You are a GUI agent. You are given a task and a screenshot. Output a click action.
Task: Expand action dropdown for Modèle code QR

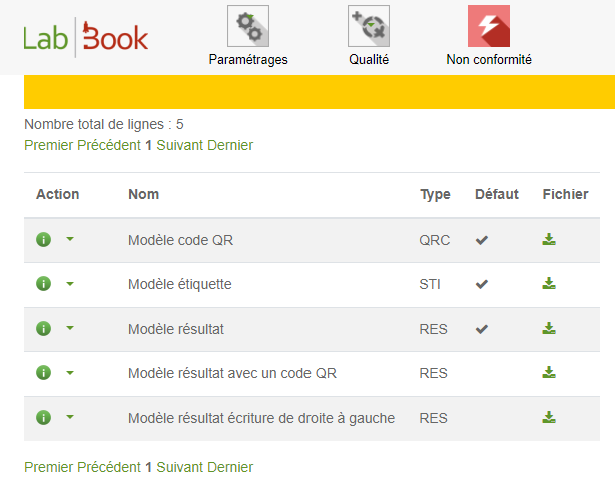pos(70,239)
